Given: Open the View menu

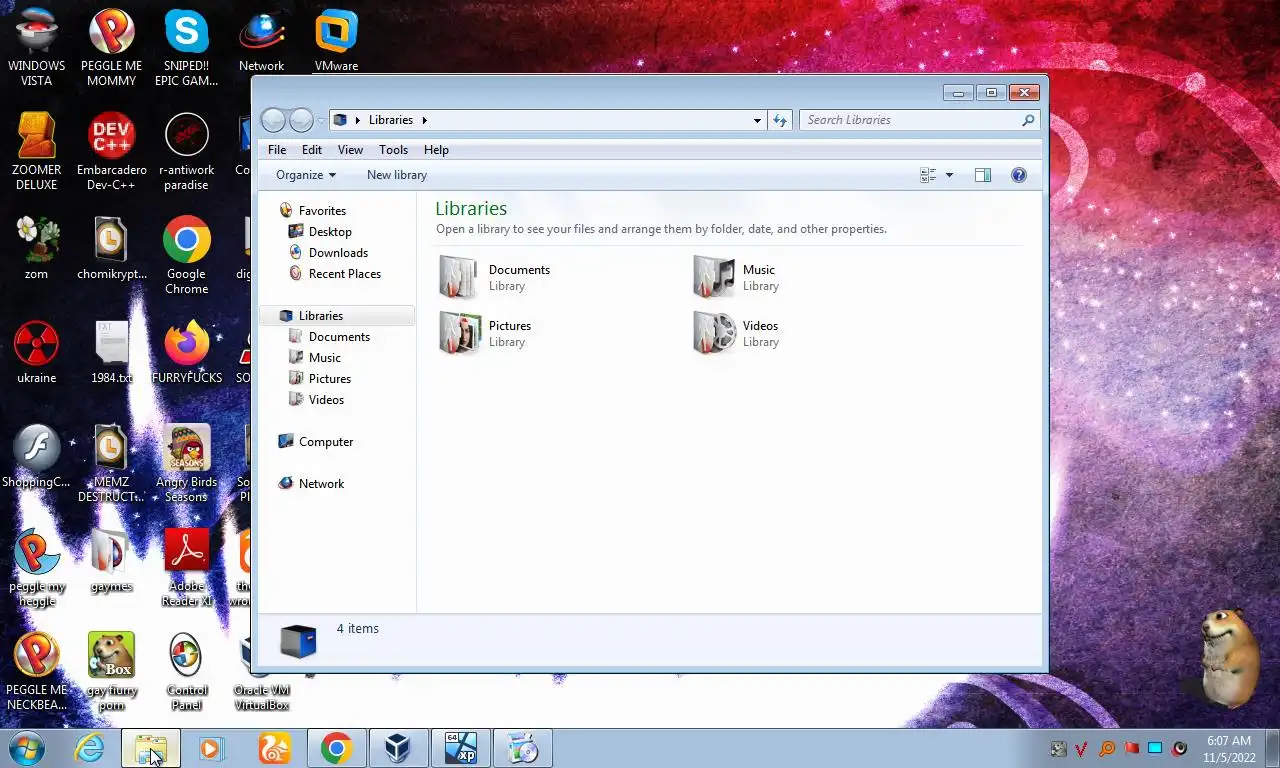Looking at the screenshot, I should [350, 150].
